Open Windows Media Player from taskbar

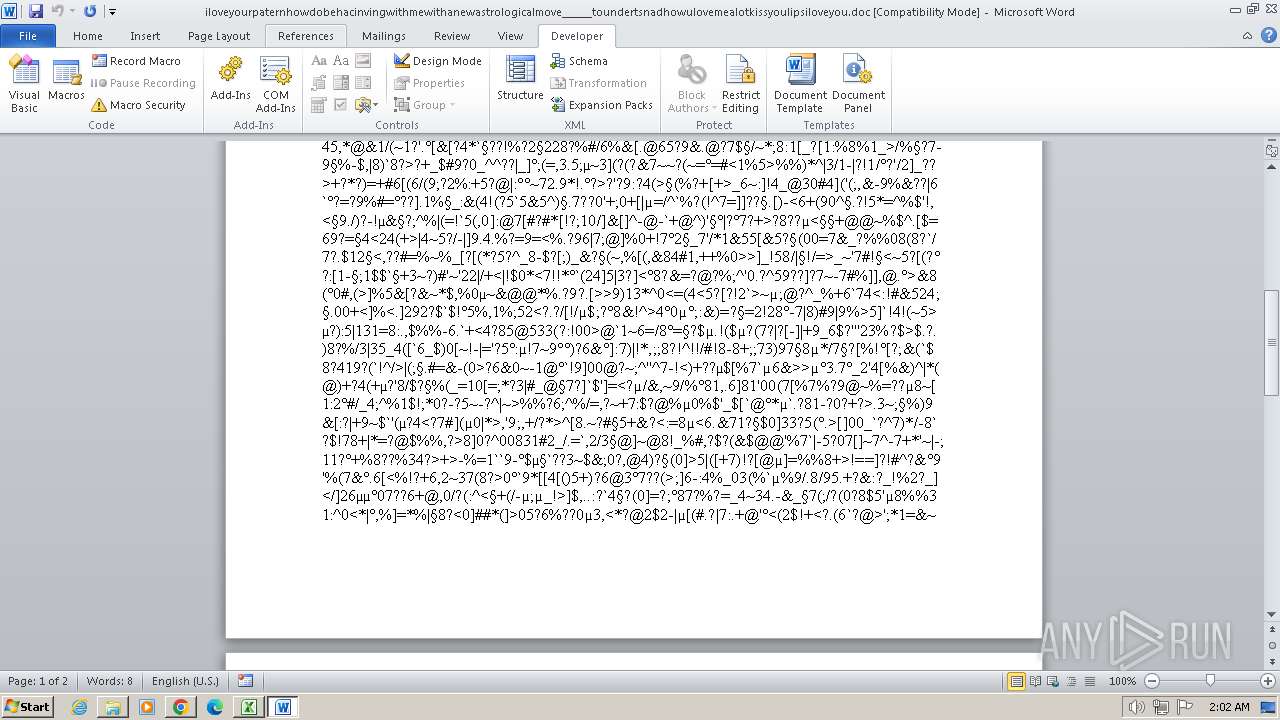pyautogui.click(x=147, y=707)
